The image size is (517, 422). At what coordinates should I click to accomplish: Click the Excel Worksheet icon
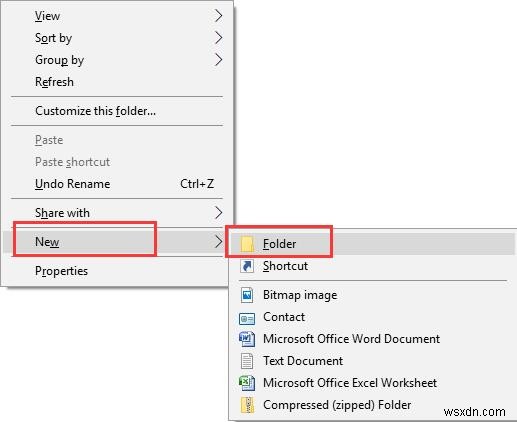247,383
